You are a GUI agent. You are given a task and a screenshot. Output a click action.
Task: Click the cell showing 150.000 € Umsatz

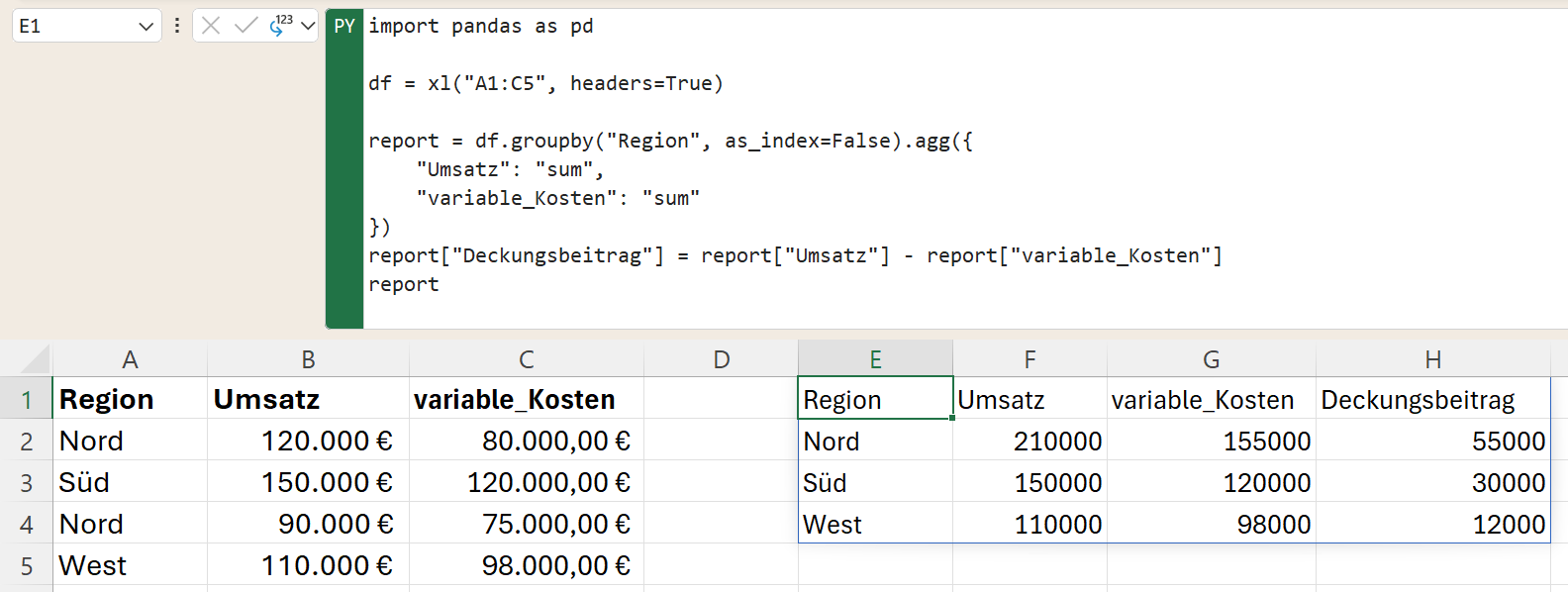pyautogui.click(x=308, y=483)
